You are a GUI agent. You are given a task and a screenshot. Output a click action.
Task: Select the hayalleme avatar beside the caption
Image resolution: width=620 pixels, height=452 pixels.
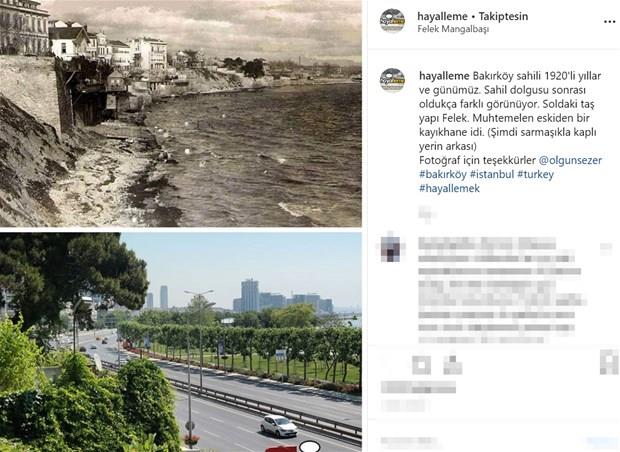tap(392, 79)
